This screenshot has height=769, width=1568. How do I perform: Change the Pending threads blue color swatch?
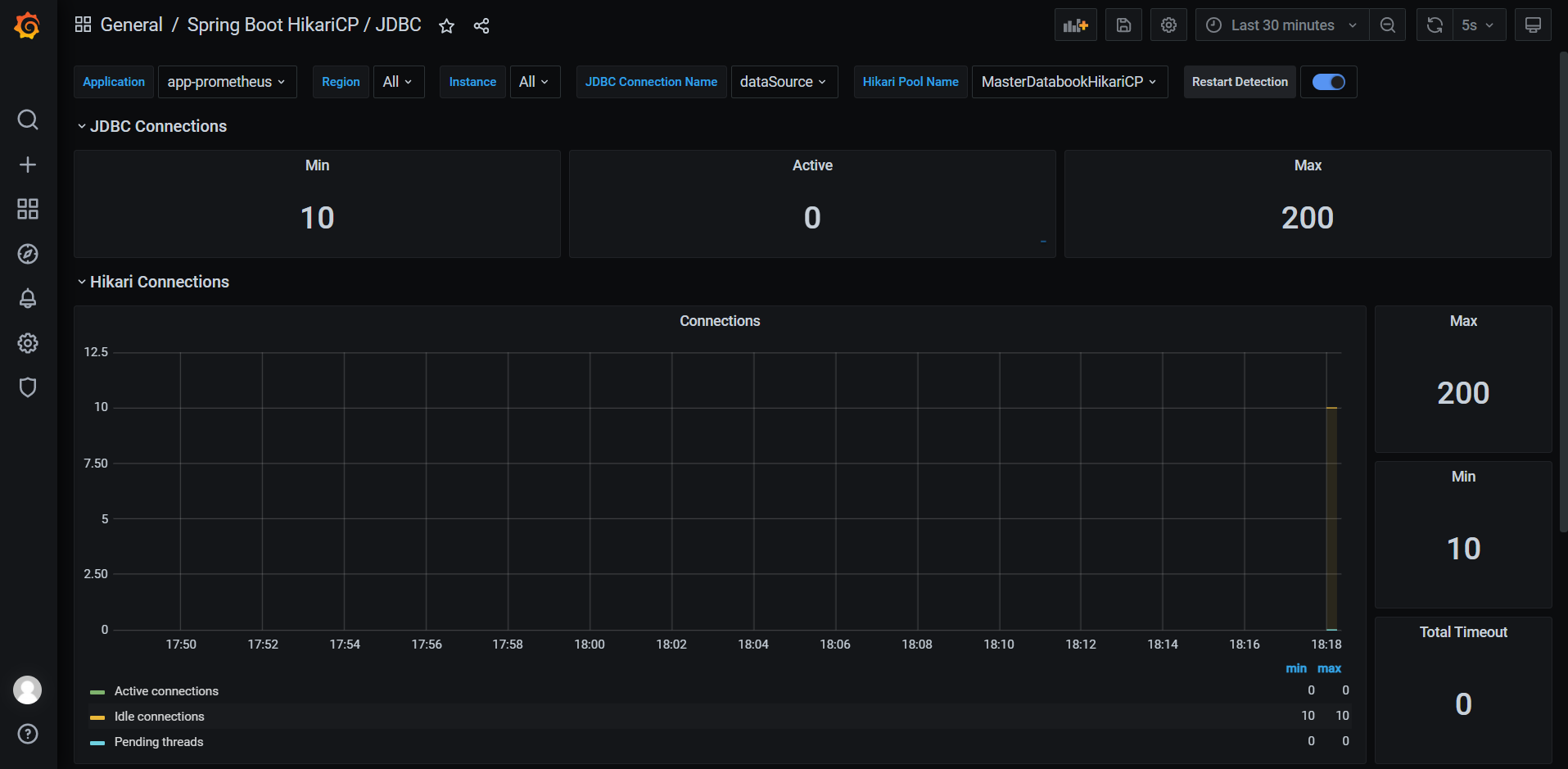pos(97,743)
